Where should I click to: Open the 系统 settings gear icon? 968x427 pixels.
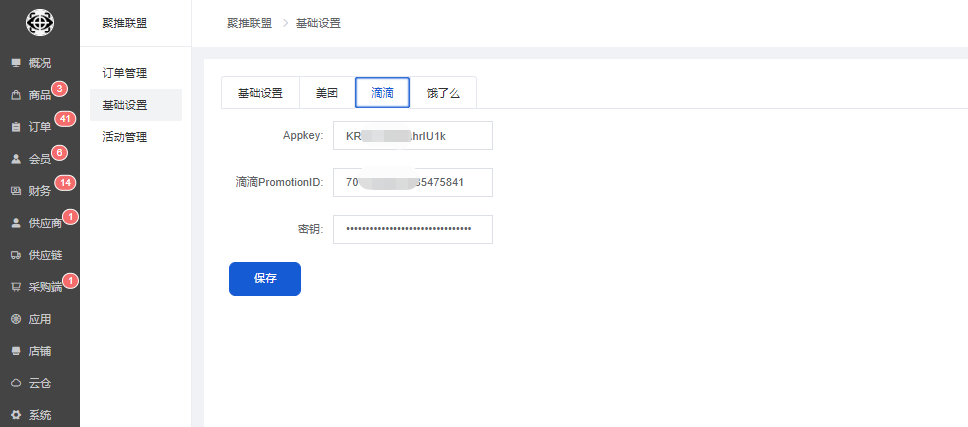(x=16, y=415)
